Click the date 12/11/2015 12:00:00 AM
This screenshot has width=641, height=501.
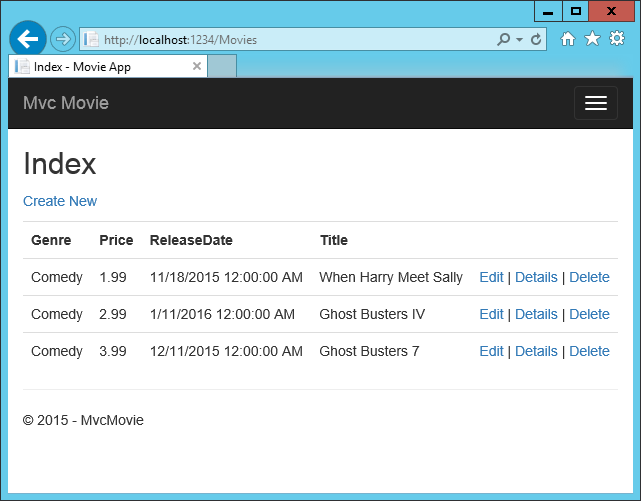click(226, 351)
